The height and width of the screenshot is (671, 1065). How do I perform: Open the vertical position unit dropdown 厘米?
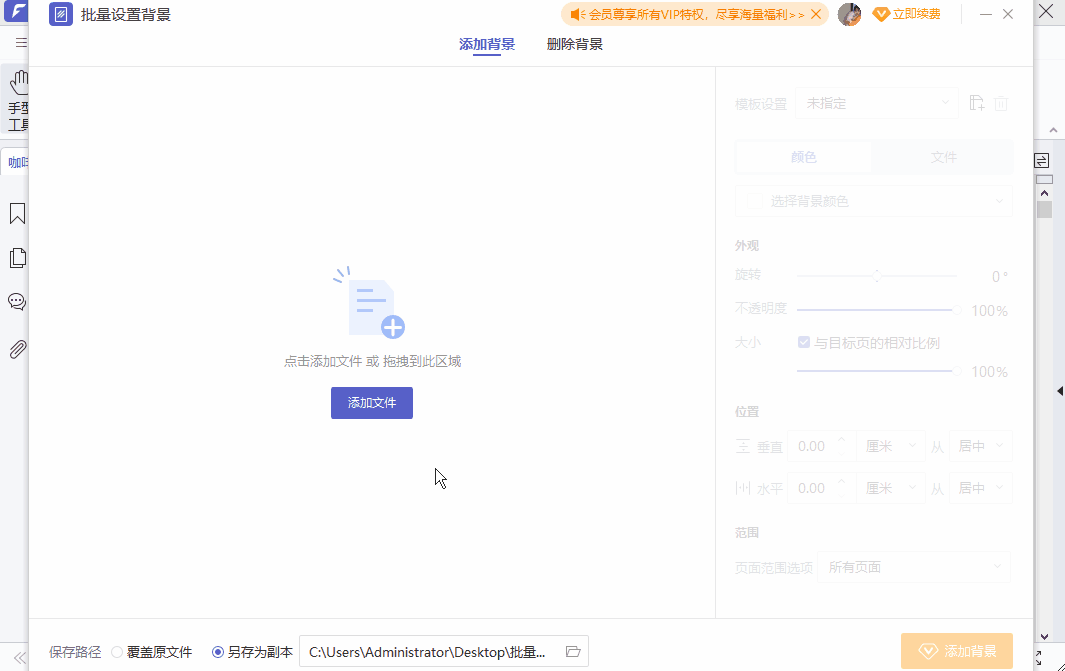(x=890, y=445)
